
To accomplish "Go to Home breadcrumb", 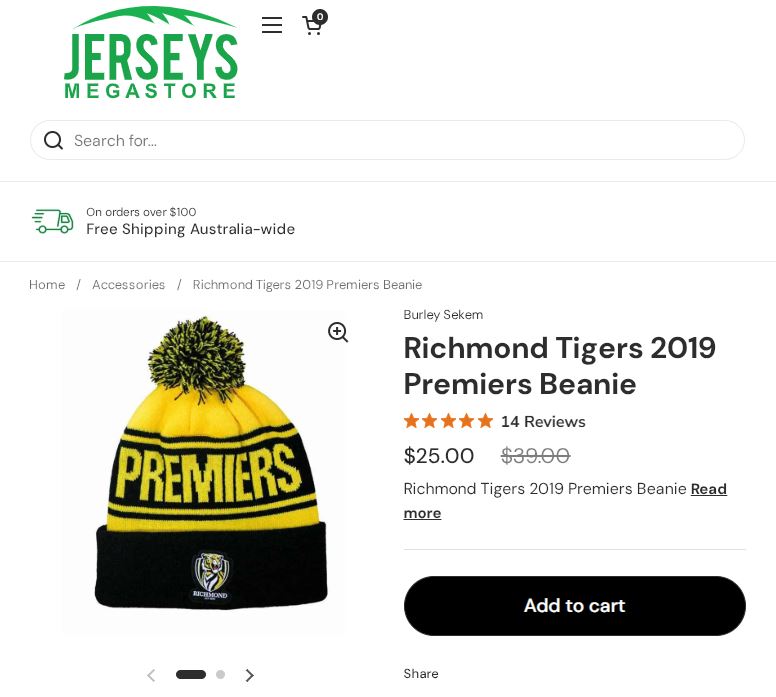I will click(47, 285).
